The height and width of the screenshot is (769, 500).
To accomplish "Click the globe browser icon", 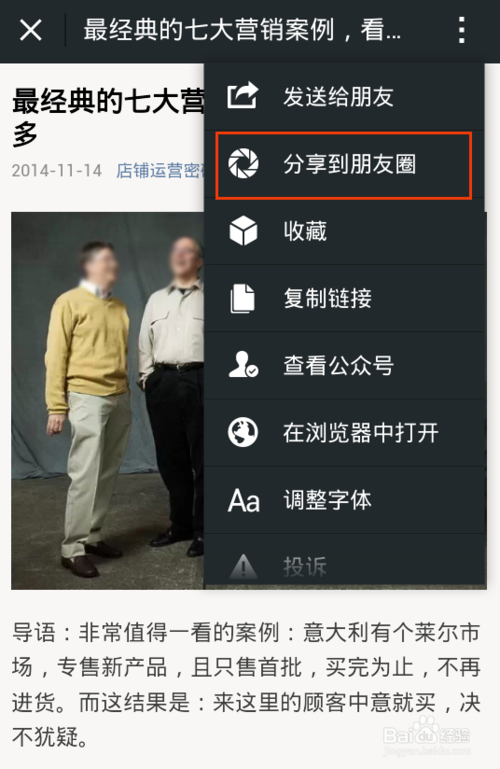I will (243, 432).
